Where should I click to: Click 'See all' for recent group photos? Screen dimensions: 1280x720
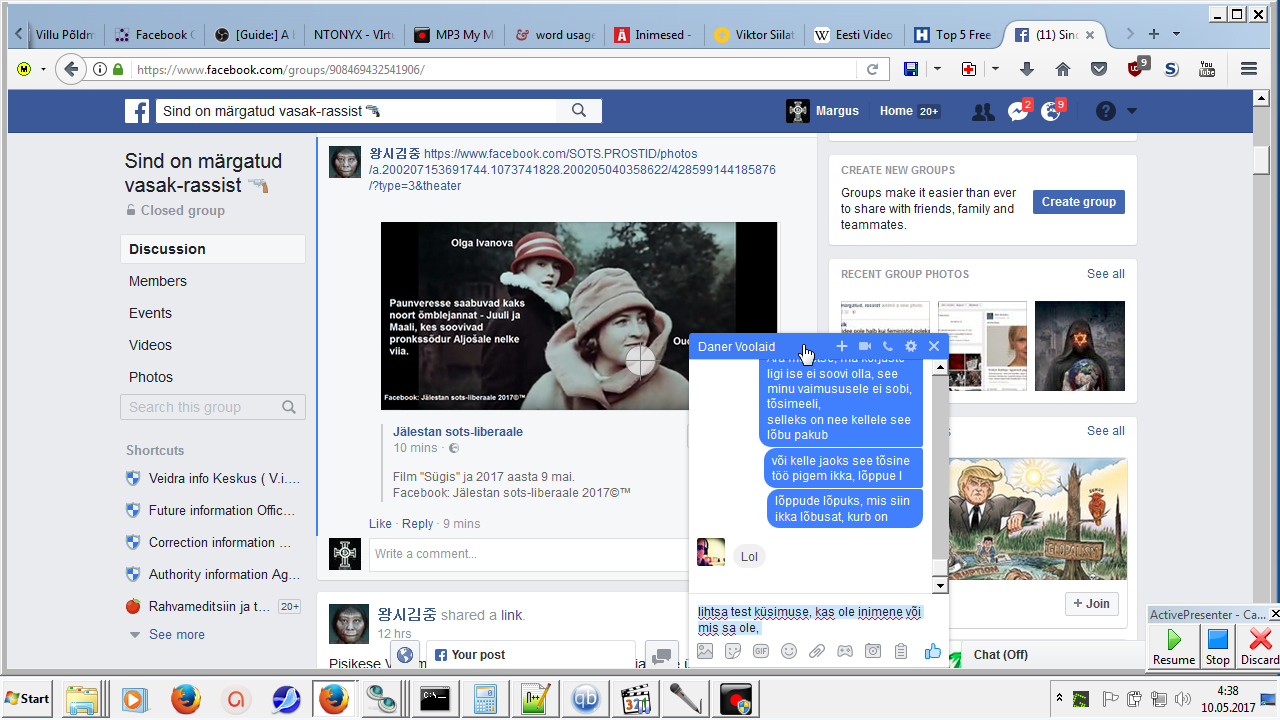[x=1105, y=274]
